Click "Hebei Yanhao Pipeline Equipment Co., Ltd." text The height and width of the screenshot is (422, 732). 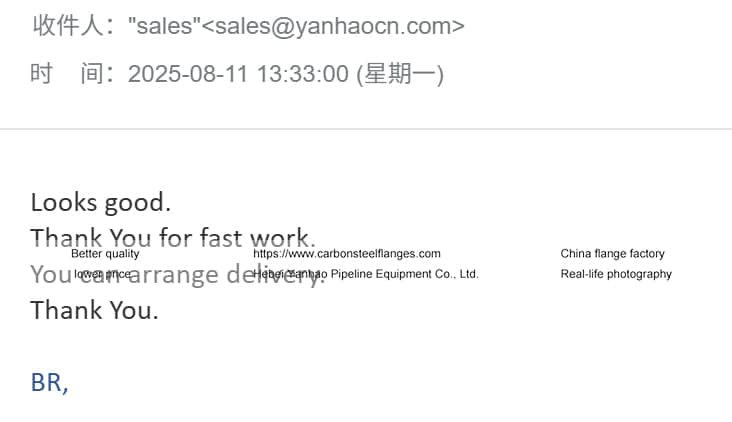366,274
